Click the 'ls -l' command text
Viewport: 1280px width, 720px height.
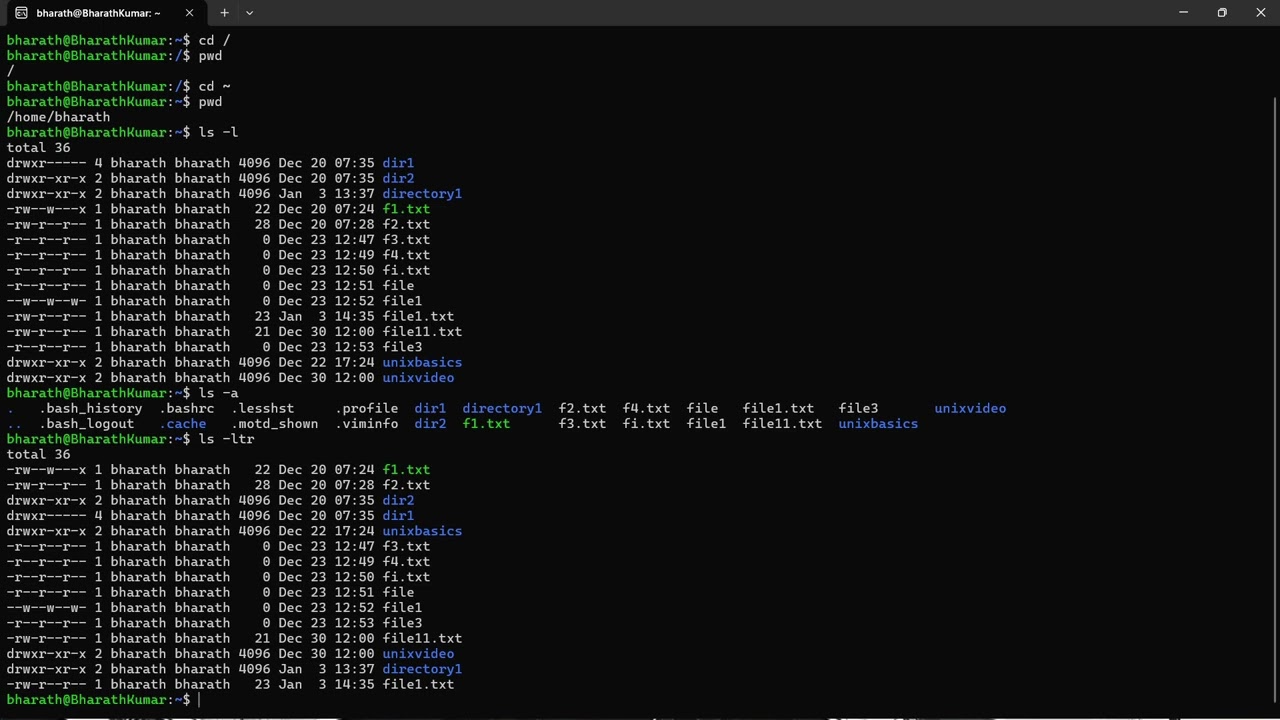[x=218, y=132]
